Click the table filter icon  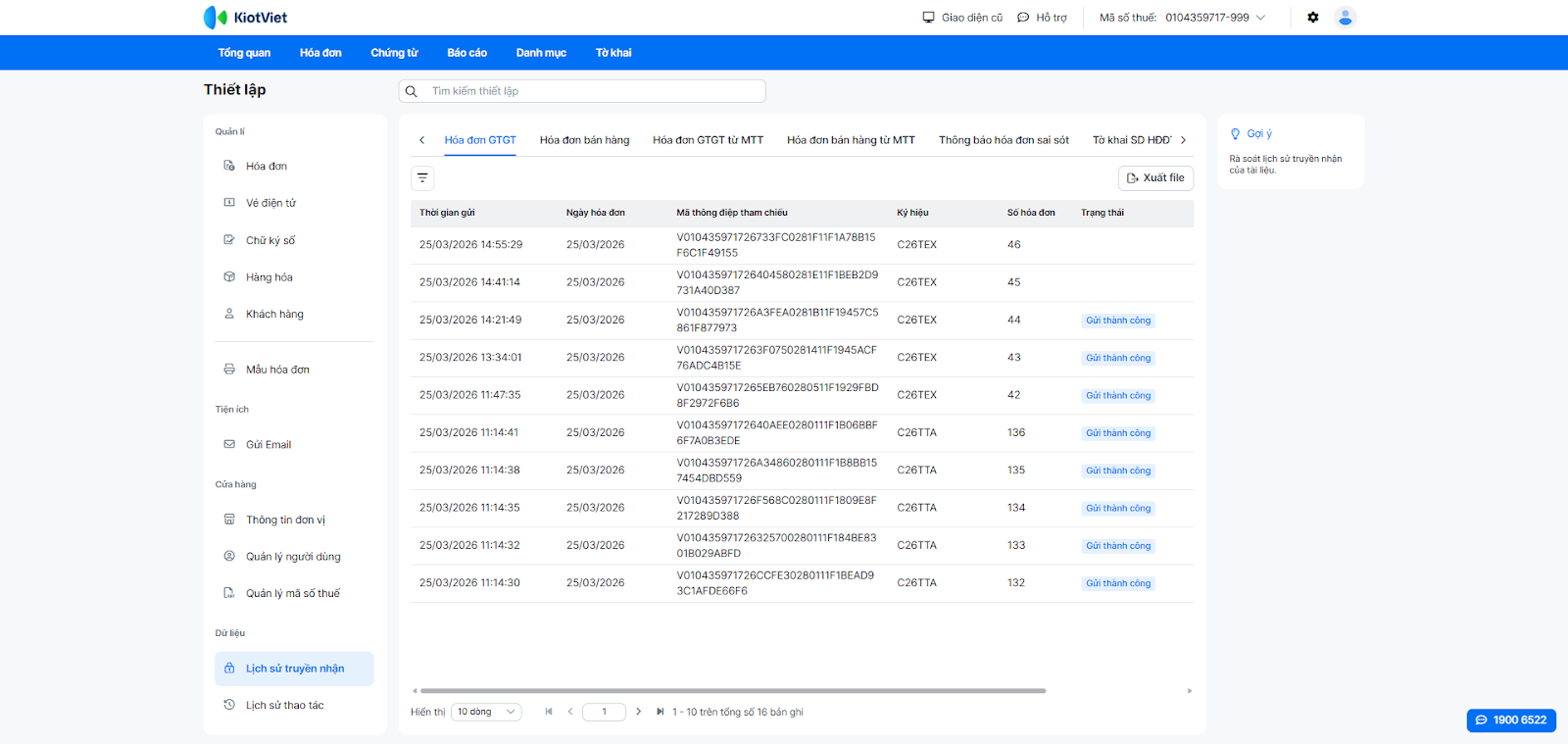[422, 178]
